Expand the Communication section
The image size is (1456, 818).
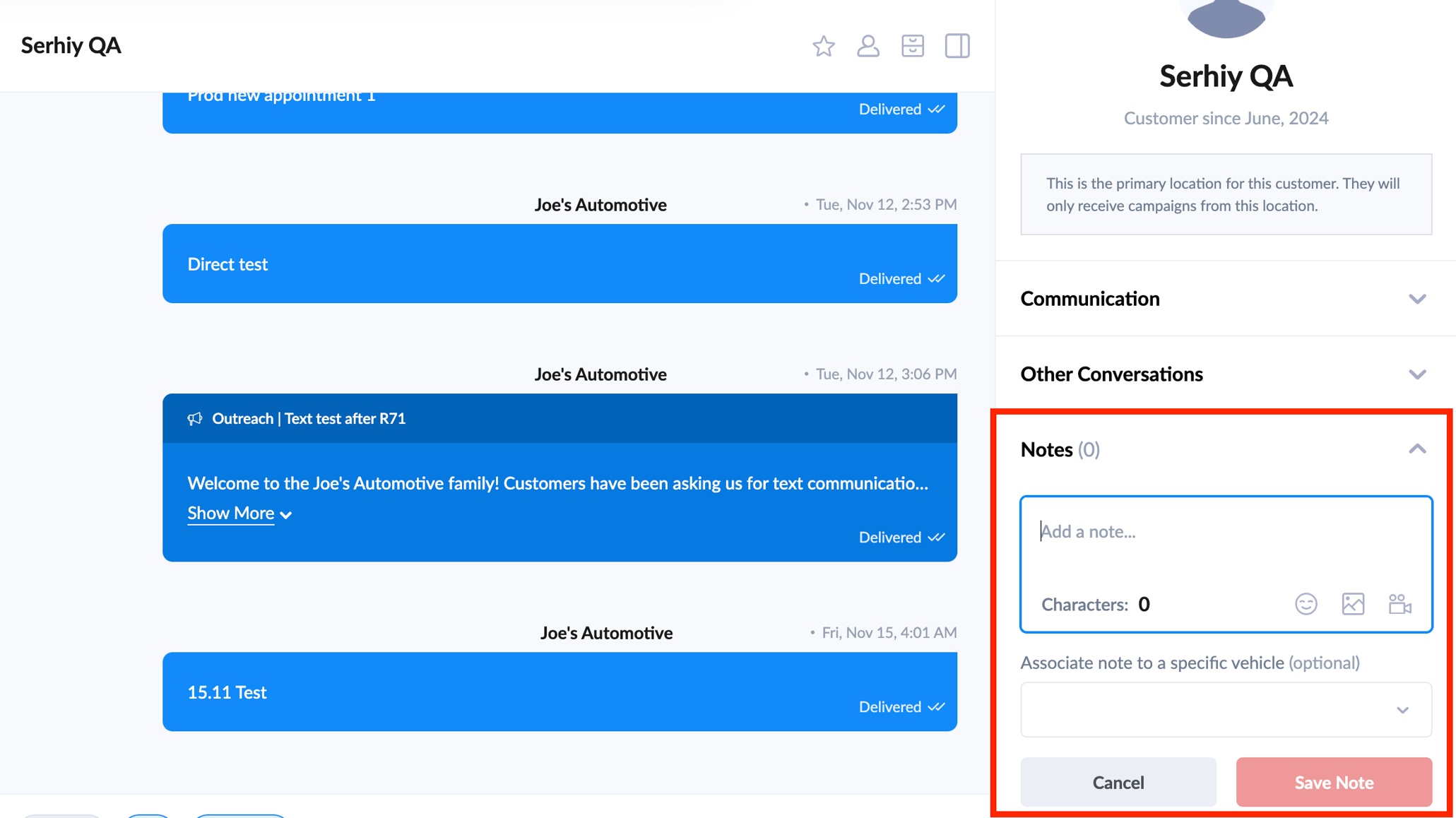coord(1416,299)
